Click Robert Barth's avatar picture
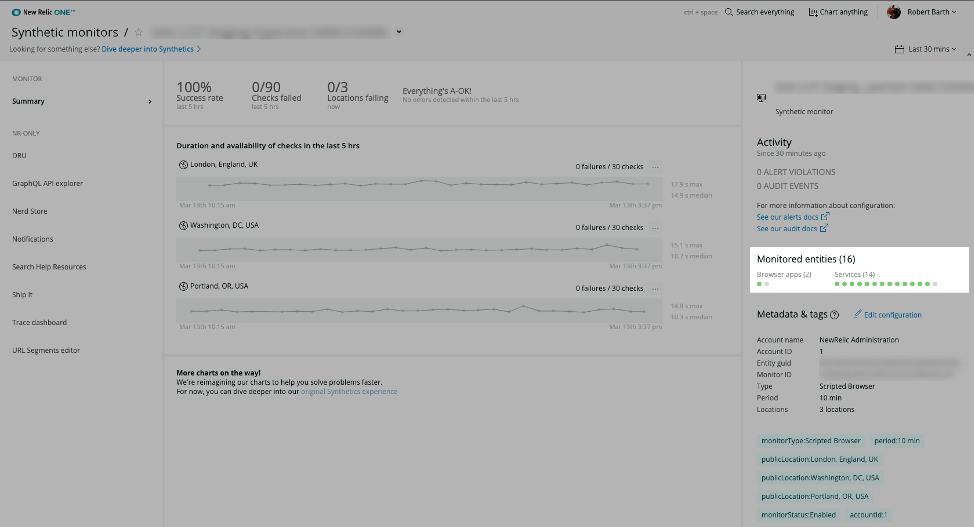Image resolution: width=974 pixels, height=527 pixels. 893,12
